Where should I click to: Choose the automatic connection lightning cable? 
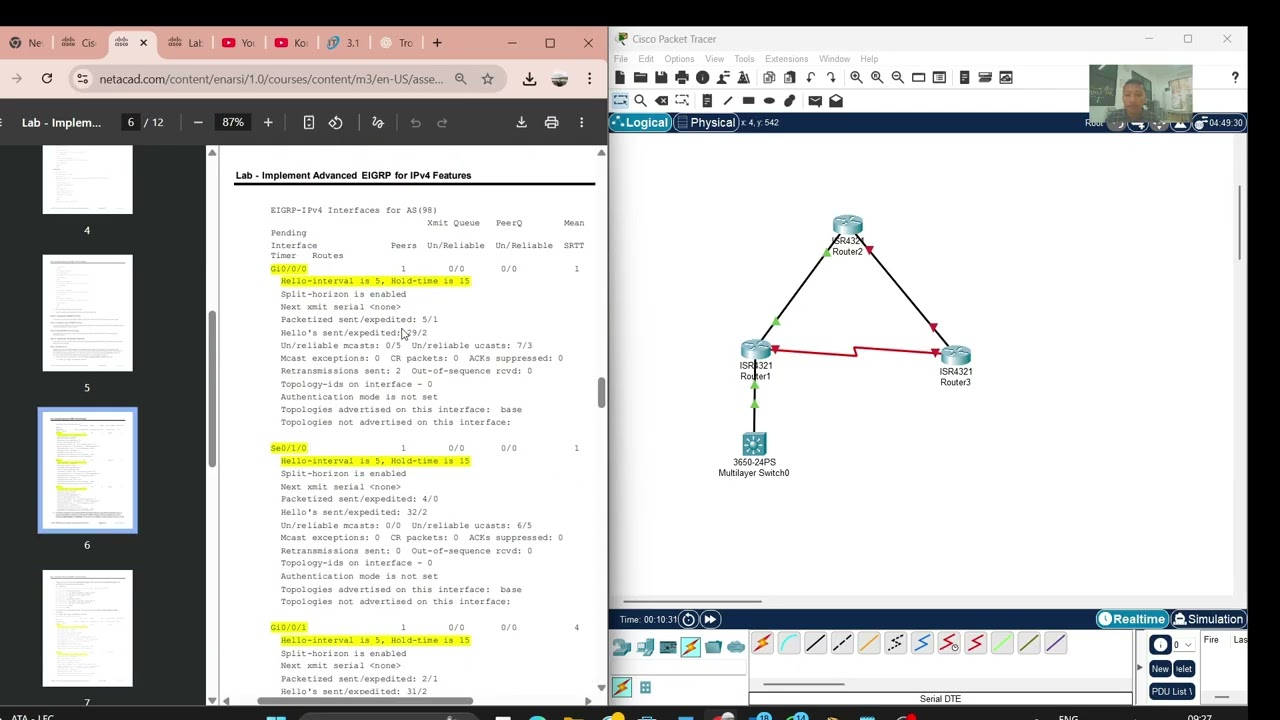tap(762, 644)
